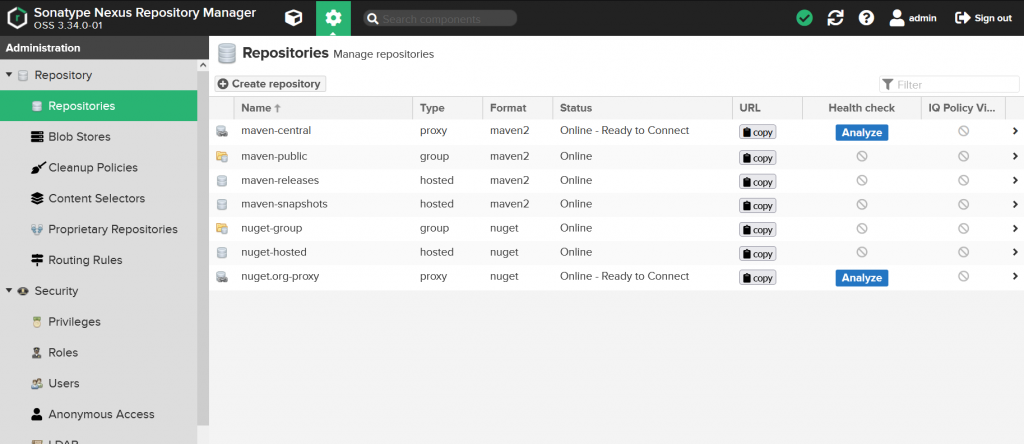1024x444 pixels.
Task: Click disabled health check icon for maven-public
Action: [x=861, y=156]
